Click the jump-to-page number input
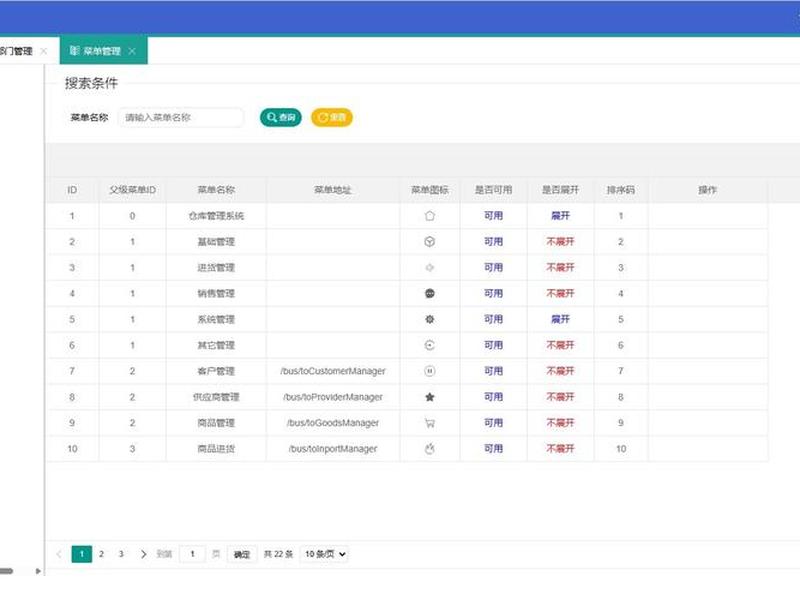The width and height of the screenshot is (800, 600). 192,554
